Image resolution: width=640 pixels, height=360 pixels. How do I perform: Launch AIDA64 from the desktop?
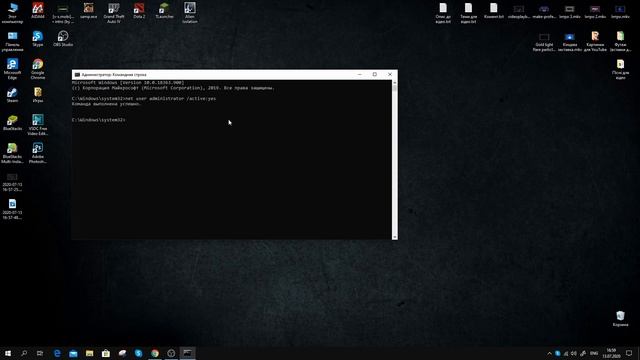(38, 11)
